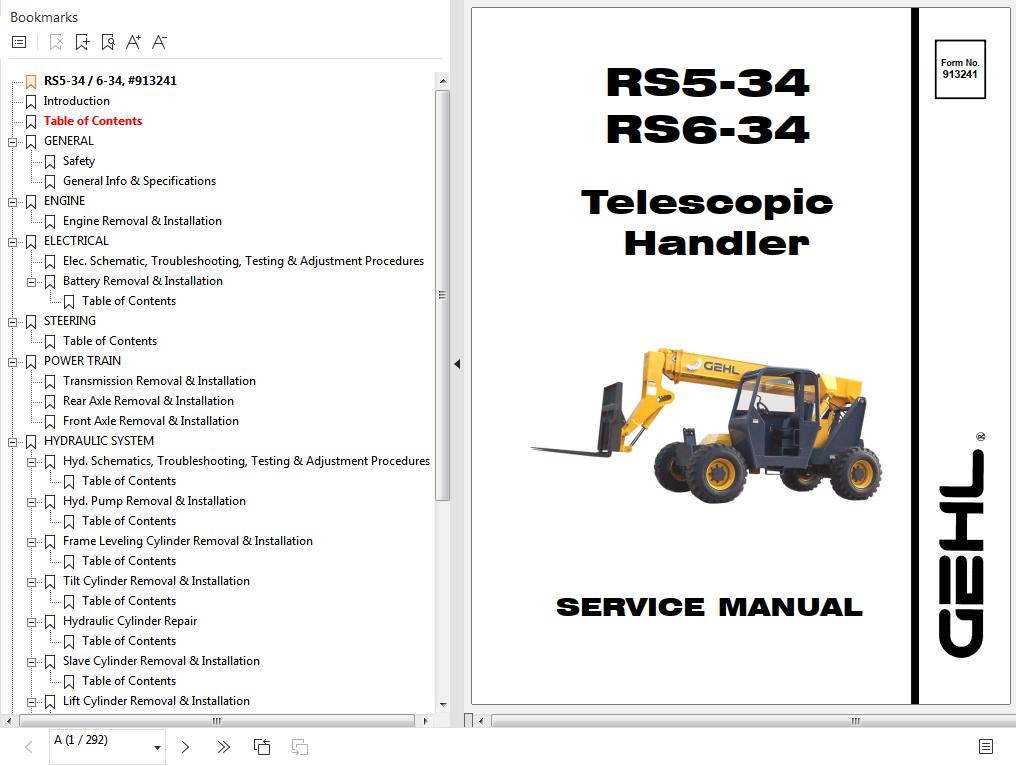Screen dimensions: 1016x766
Task: Click the SERVICE MANUAL title text
Action: tap(709, 607)
